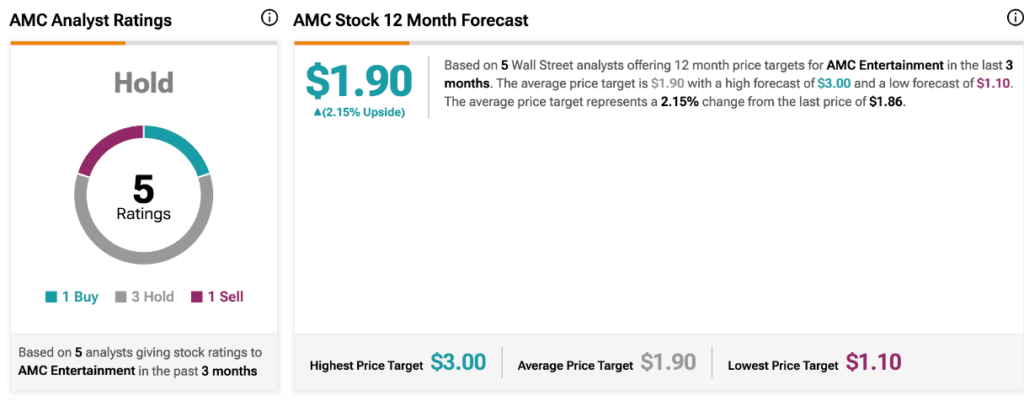Click AMC Entertainment in the forecast description
The image size is (1024, 401).
885,65
